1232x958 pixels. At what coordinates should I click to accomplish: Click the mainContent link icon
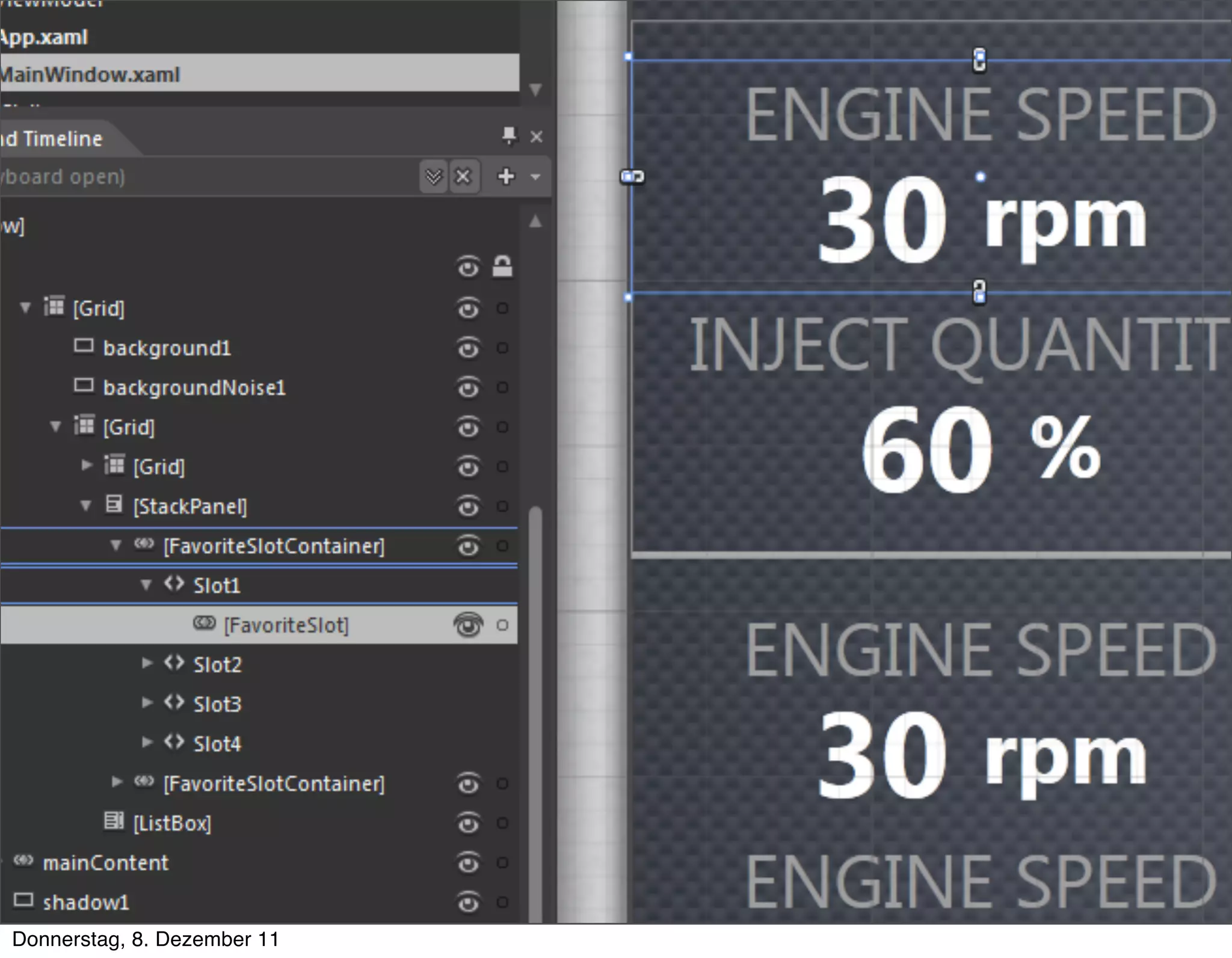(x=23, y=861)
